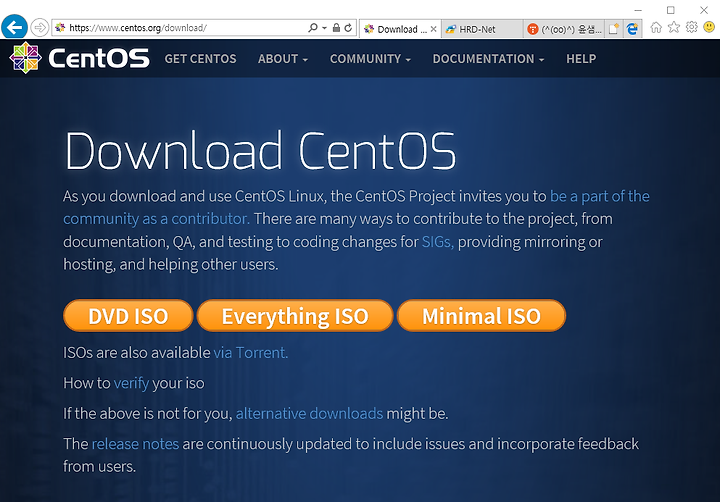Viewport: 720px width, 502px height.
Task: Close the Download CentOS browser tab
Action: [x=433, y=29]
